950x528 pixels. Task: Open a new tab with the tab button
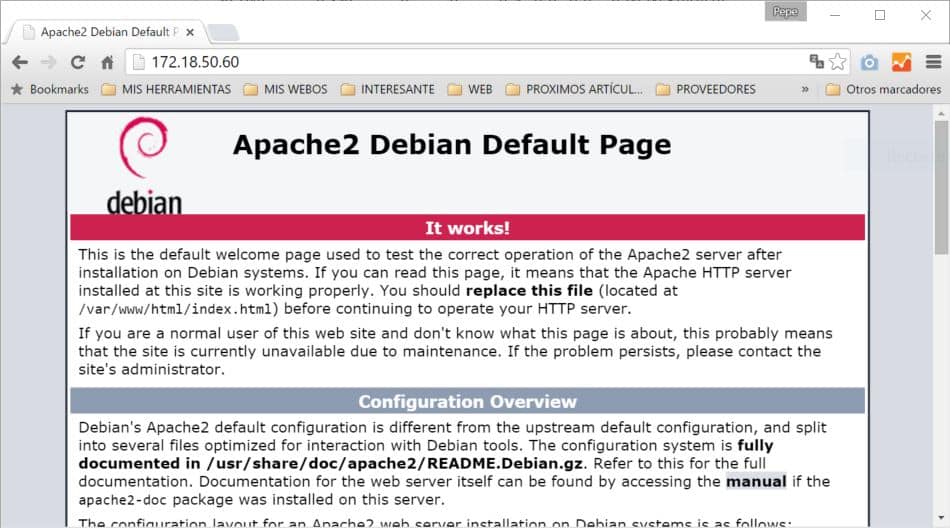pyautogui.click(x=224, y=32)
